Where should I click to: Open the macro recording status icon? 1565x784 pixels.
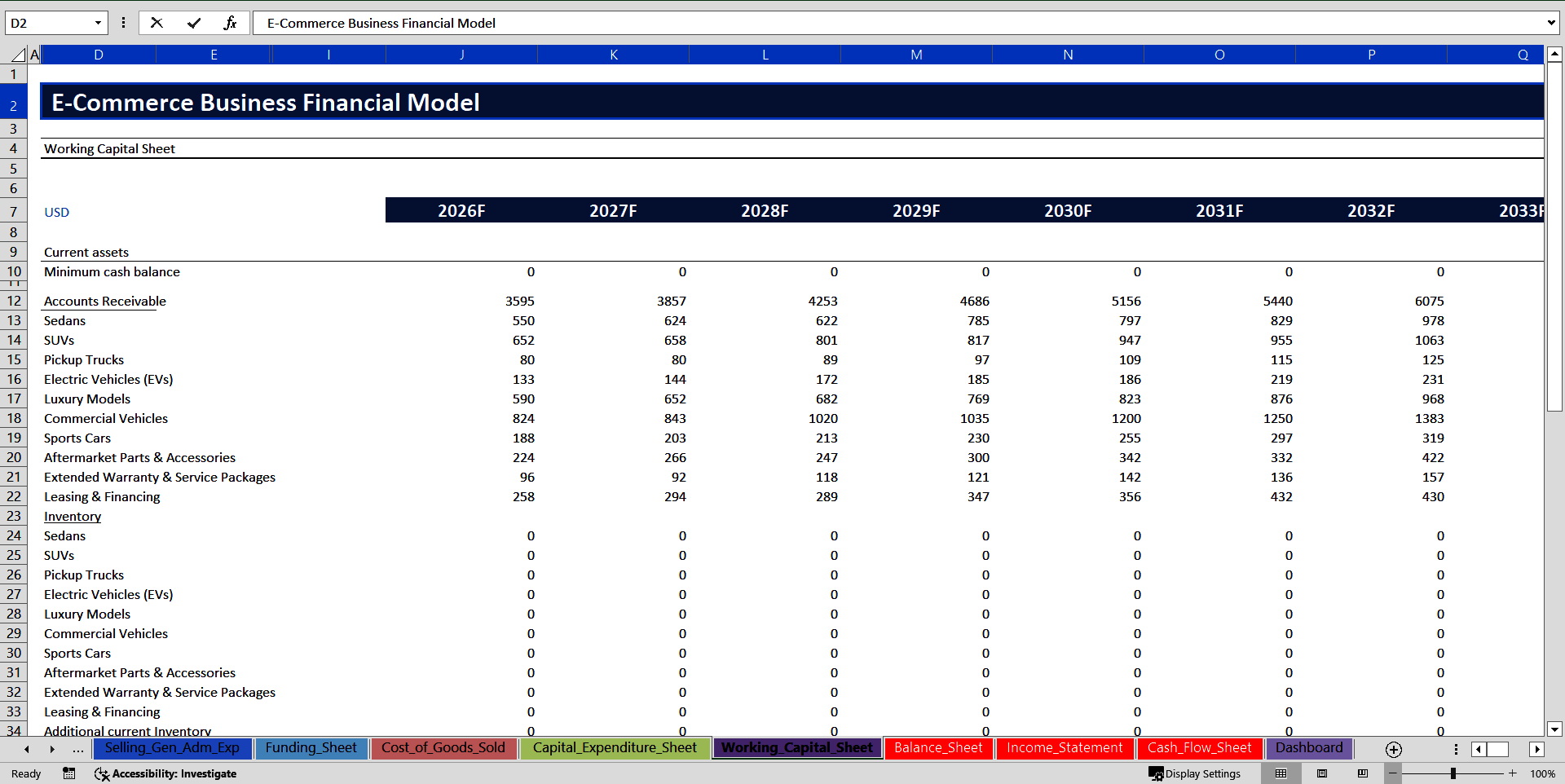69,773
